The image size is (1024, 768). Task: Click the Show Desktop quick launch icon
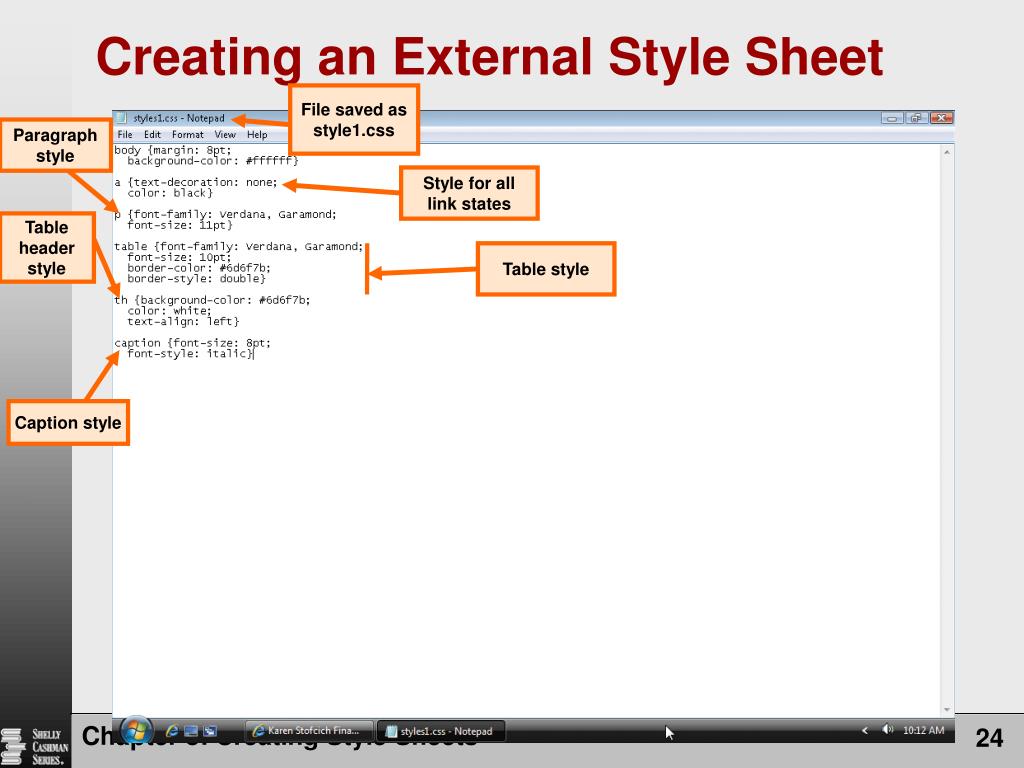(x=191, y=731)
